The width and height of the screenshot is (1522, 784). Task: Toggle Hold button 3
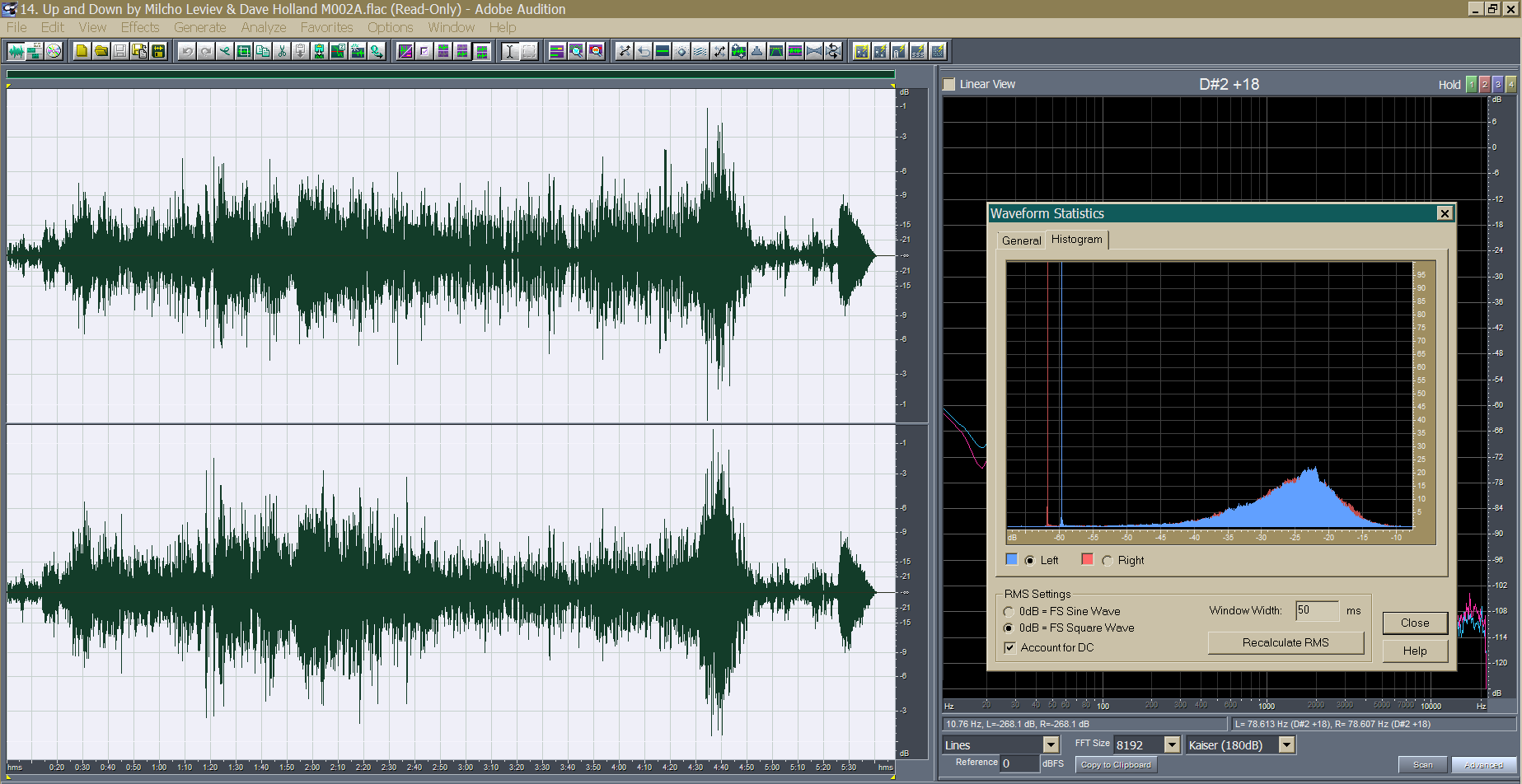tap(1498, 84)
